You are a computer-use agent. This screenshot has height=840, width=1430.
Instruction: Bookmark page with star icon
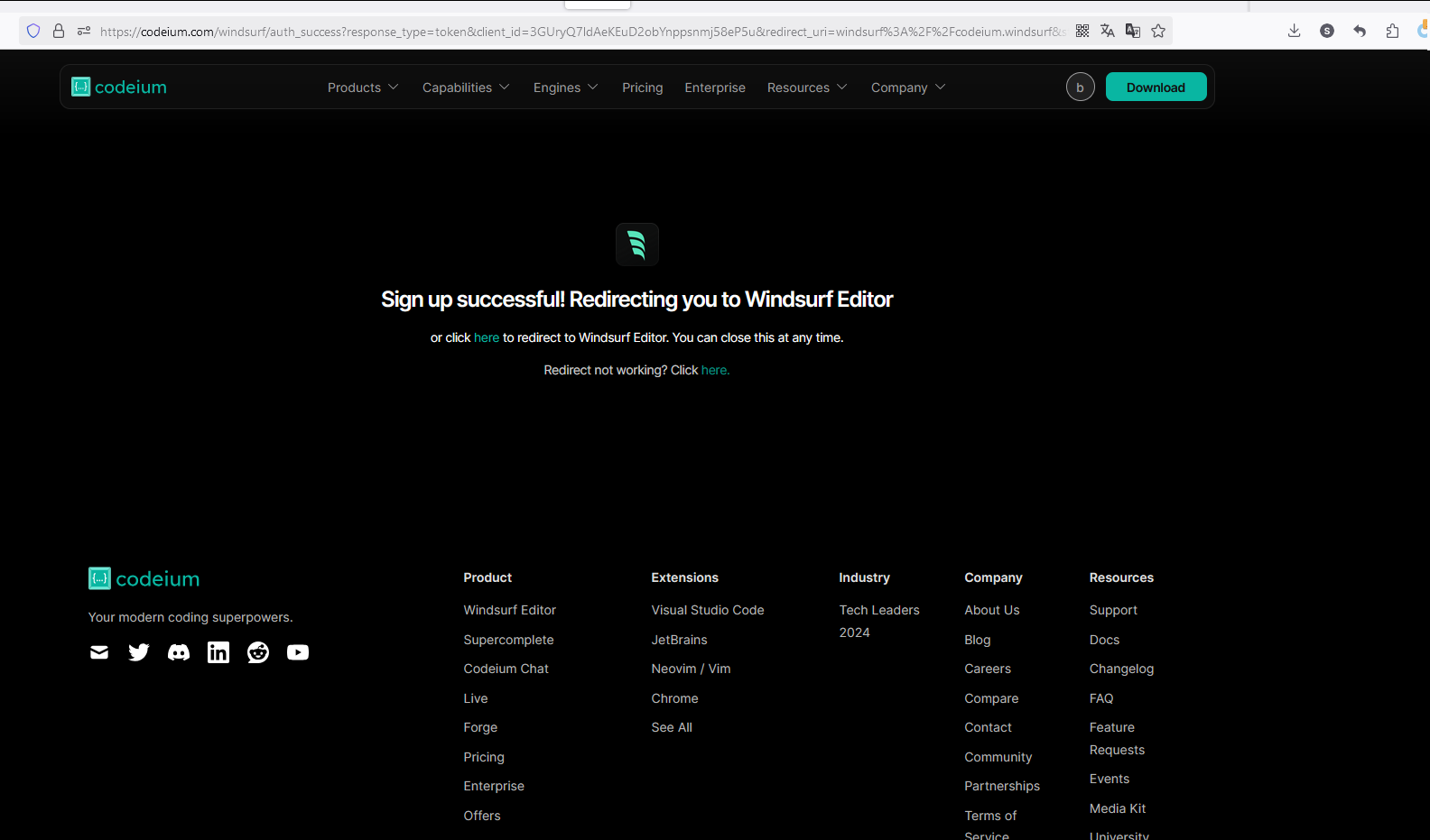(x=1158, y=31)
